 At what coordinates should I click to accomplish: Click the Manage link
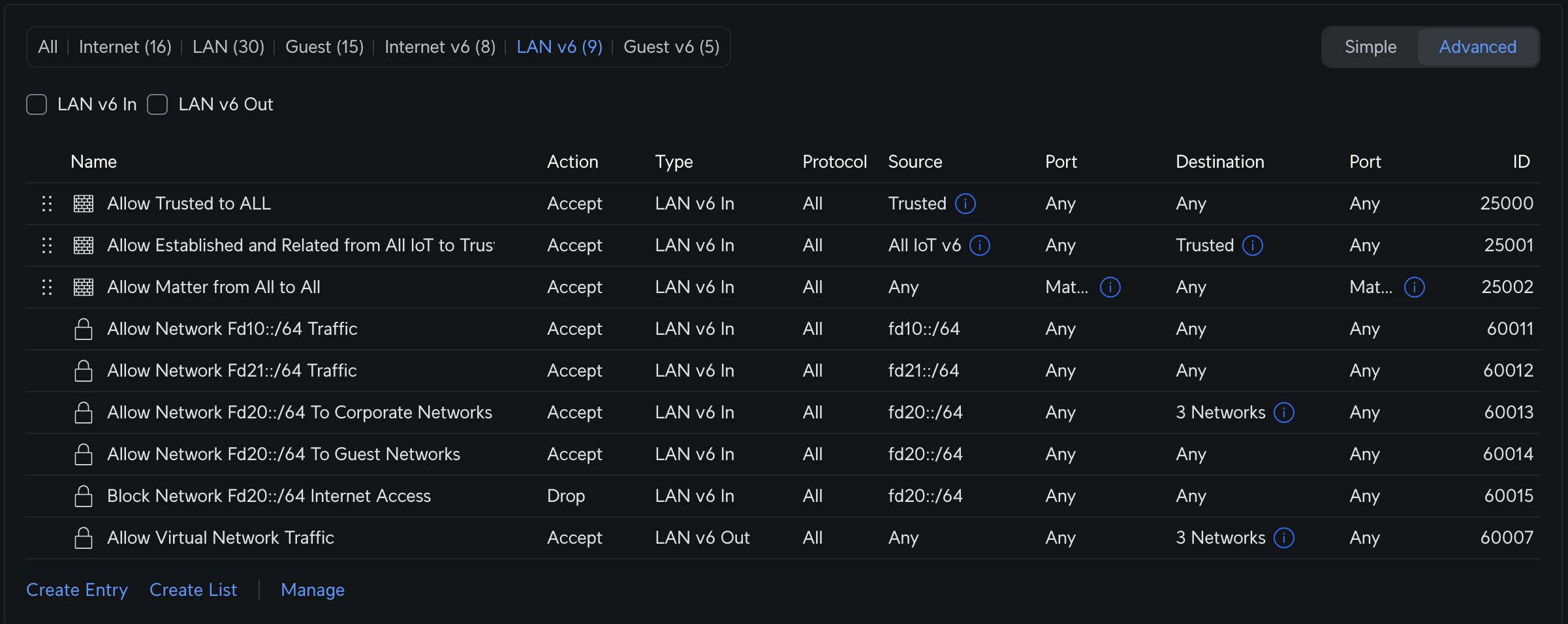pos(312,590)
